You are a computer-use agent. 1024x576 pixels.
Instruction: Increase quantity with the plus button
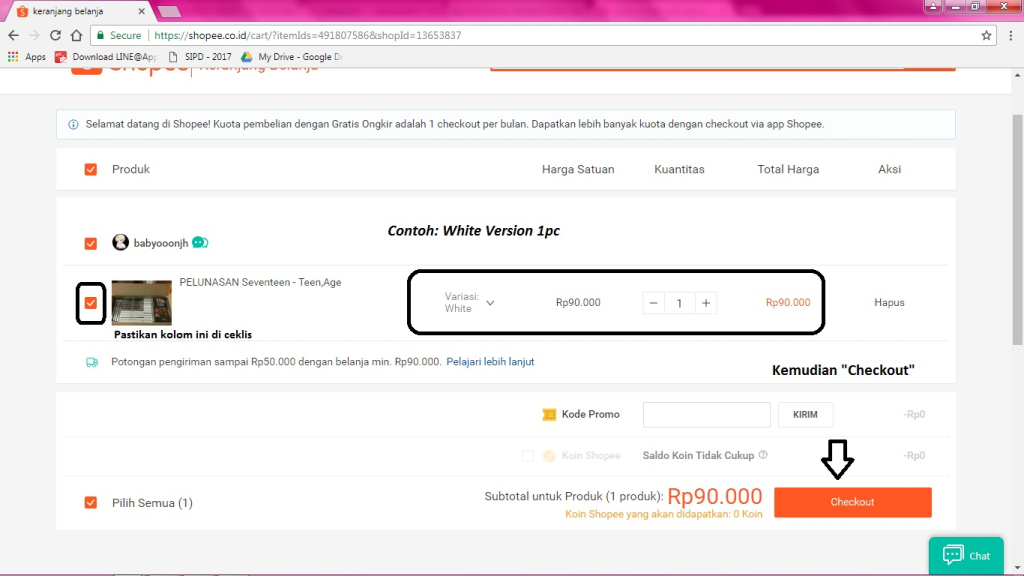pyautogui.click(x=706, y=302)
